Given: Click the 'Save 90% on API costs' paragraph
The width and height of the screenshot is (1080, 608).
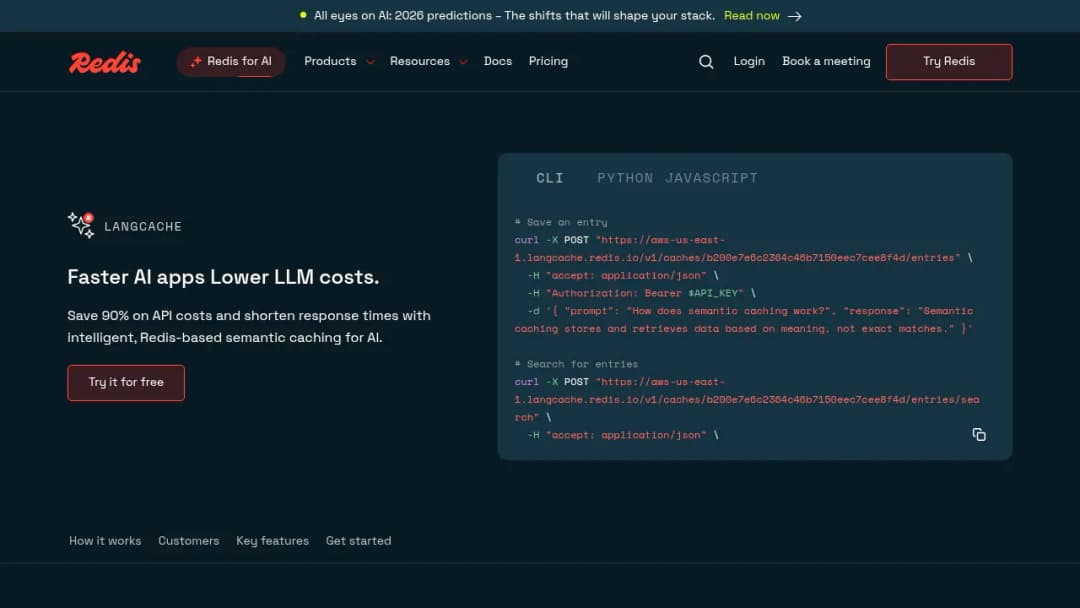Looking at the screenshot, I should coord(249,326).
